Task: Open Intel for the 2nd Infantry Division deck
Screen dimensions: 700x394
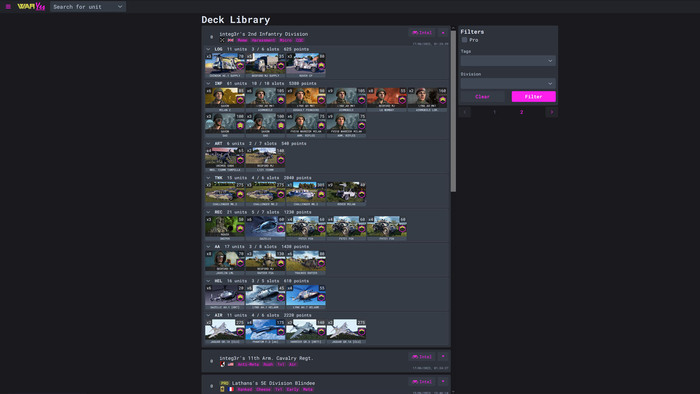Action: coord(422,33)
